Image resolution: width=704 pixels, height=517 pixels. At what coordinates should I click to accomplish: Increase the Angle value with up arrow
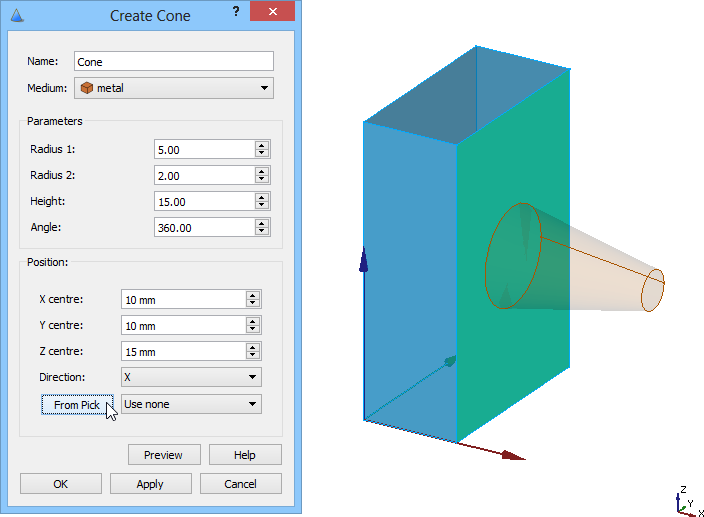coord(262,223)
